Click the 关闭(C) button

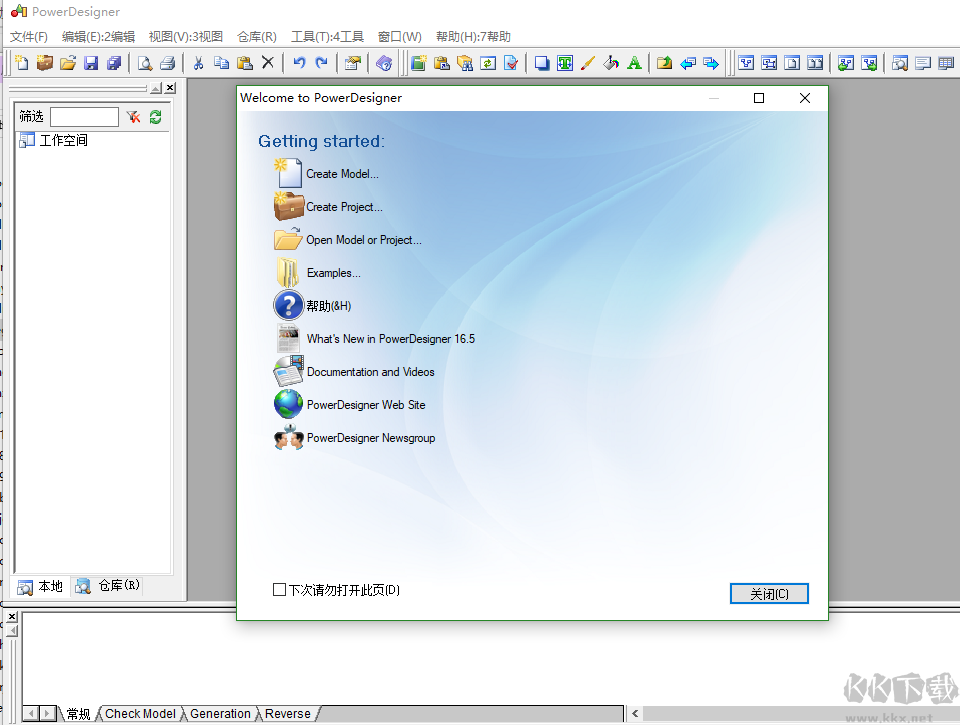(768, 592)
